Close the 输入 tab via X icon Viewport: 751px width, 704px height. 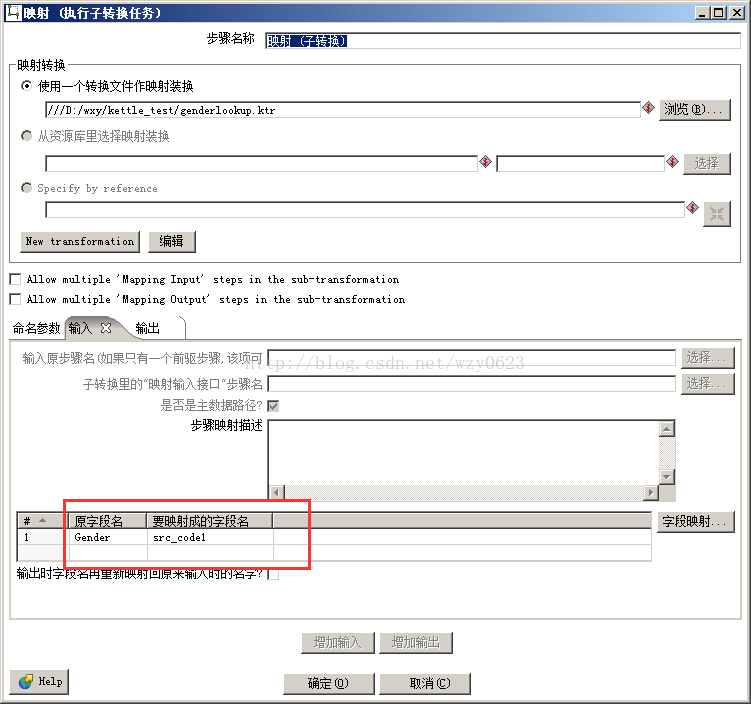(x=106, y=328)
